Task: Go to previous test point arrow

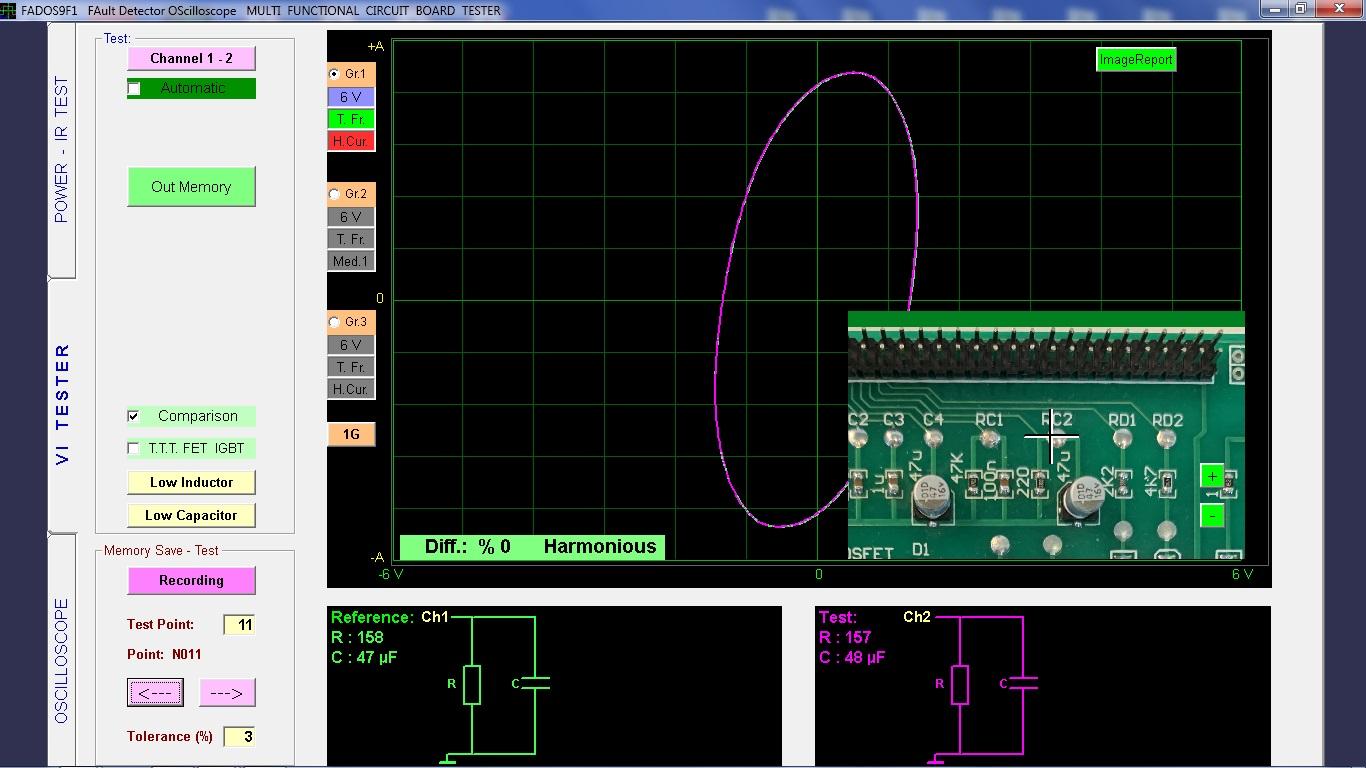Action: point(155,692)
